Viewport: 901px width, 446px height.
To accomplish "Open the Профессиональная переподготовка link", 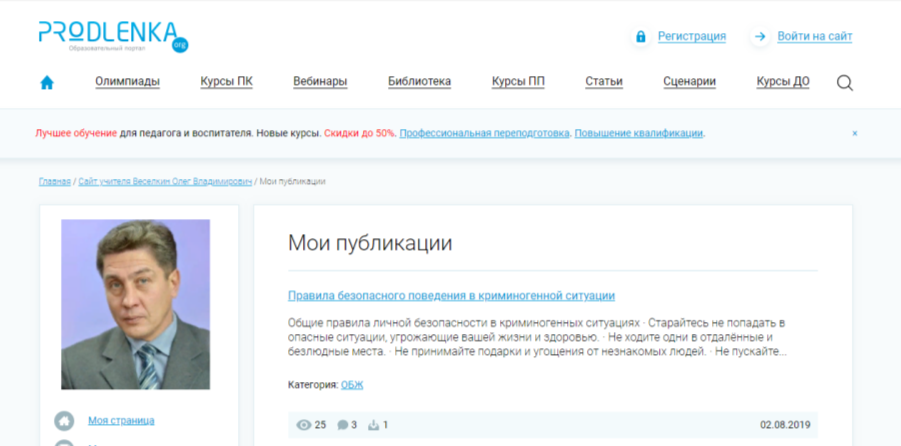I will [484, 133].
